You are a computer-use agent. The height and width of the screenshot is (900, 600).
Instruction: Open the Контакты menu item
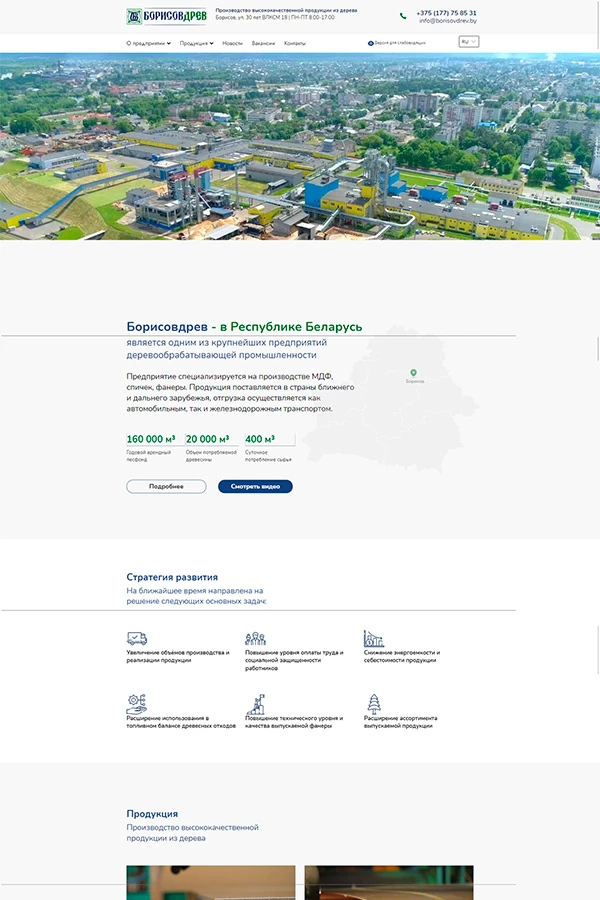pos(295,43)
